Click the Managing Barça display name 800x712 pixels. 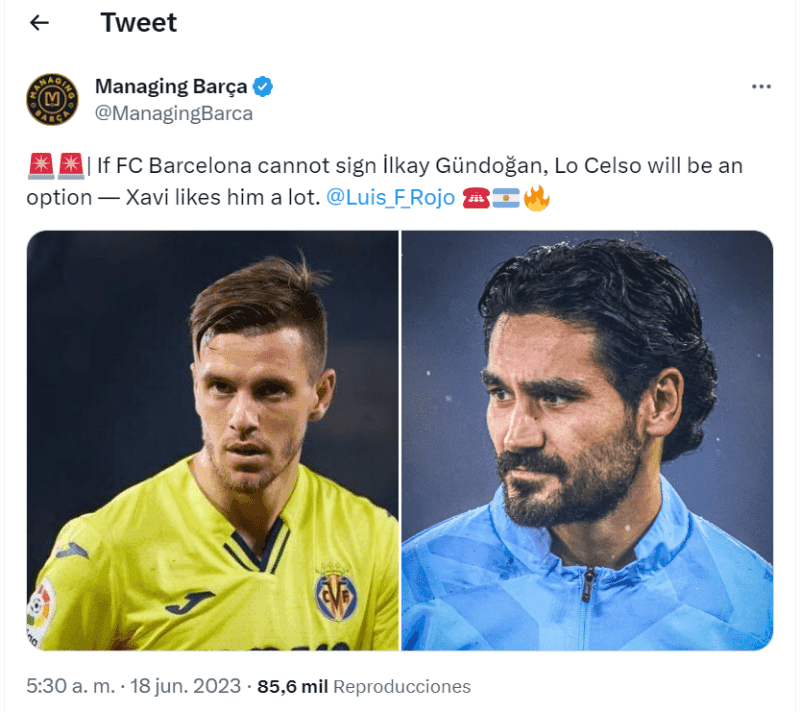(x=171, y=86)
